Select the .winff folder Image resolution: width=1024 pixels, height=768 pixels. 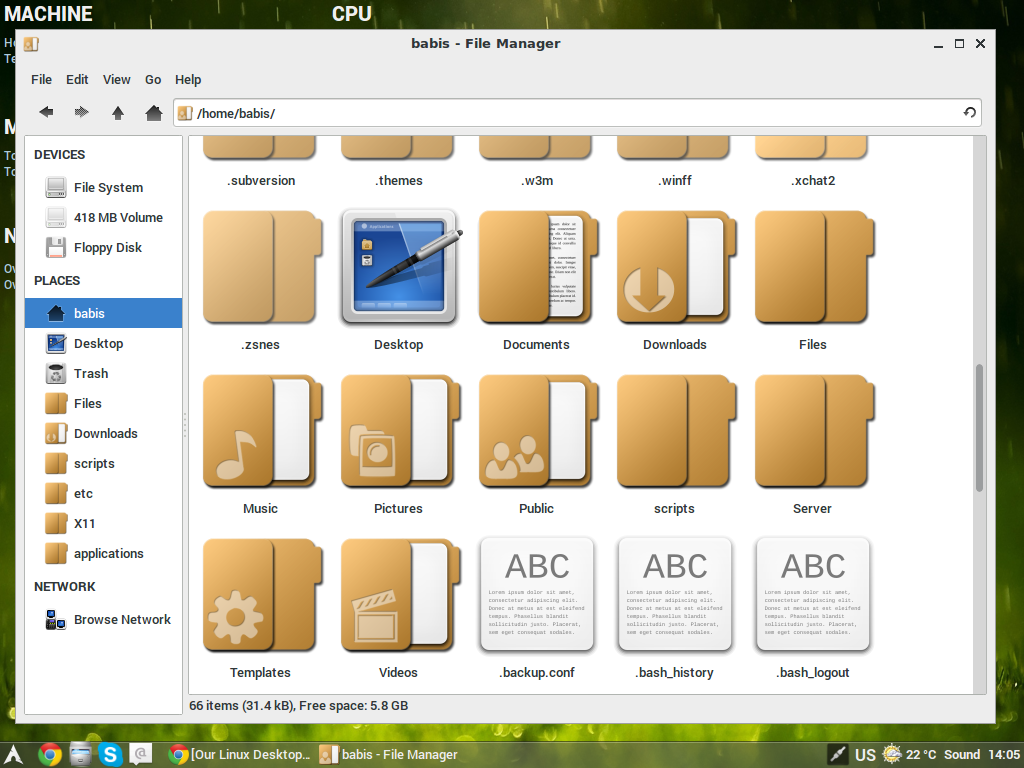coord(675,162)
